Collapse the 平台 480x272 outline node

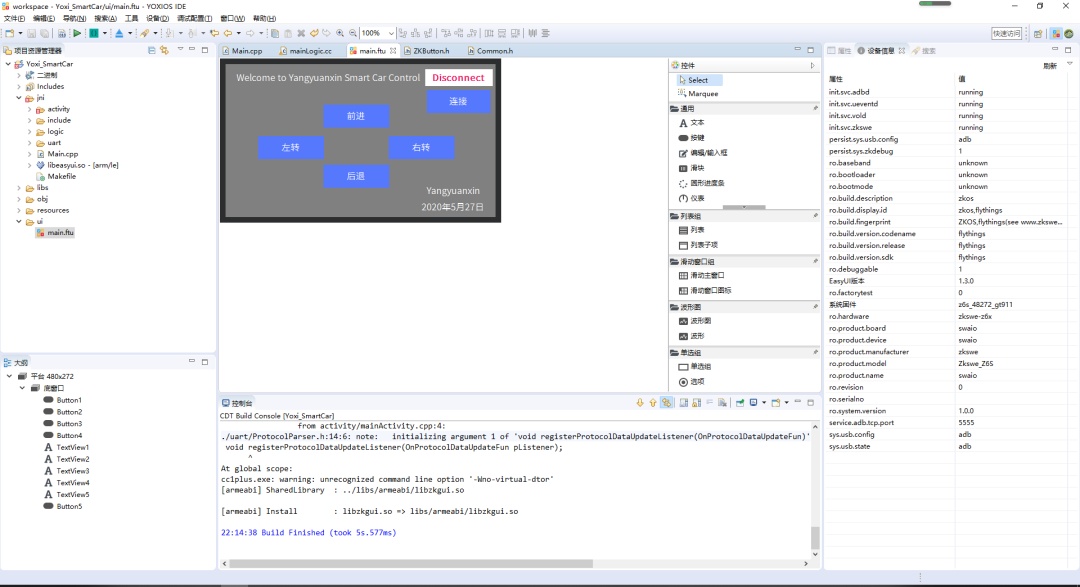10,376
